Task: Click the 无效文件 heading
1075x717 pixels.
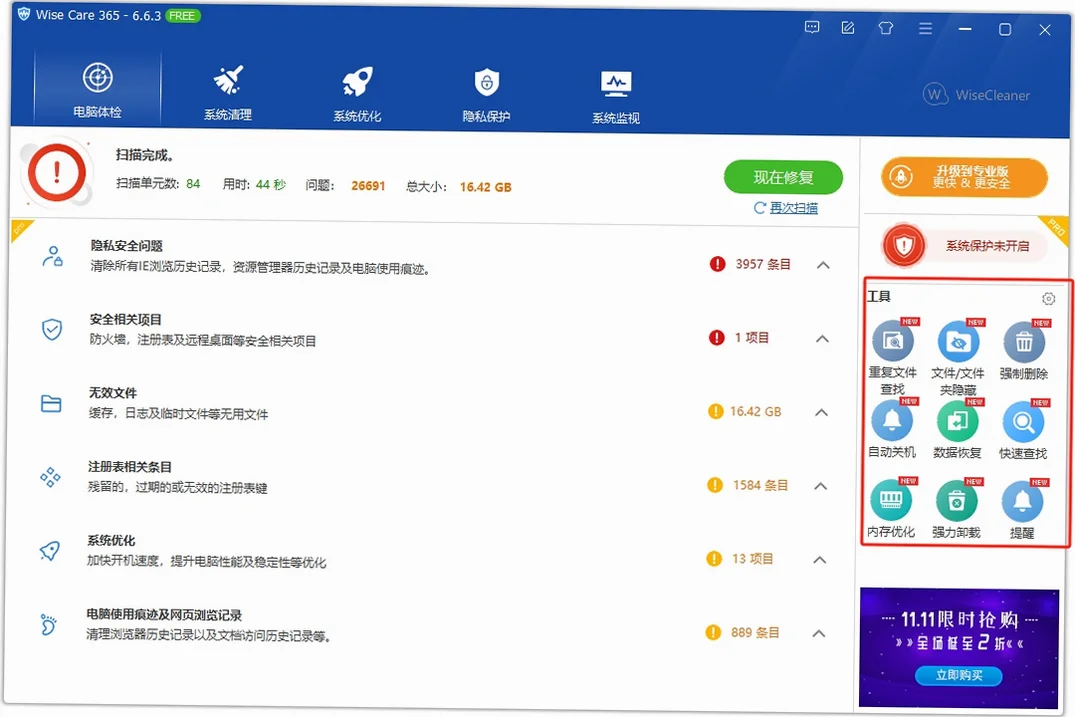Action: [x=112, y=393]
